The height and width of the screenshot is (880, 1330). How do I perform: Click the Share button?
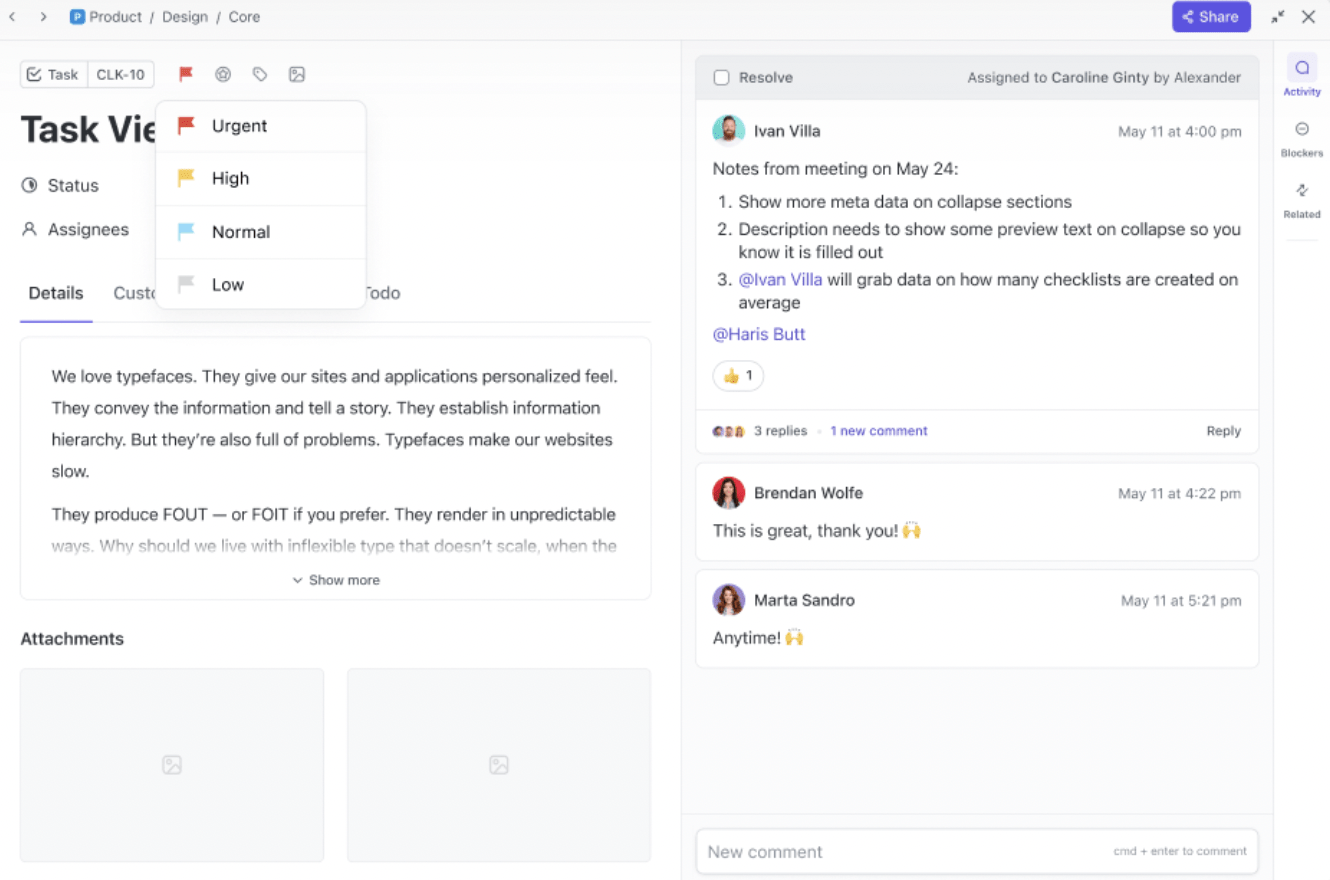click(1211, 17)
